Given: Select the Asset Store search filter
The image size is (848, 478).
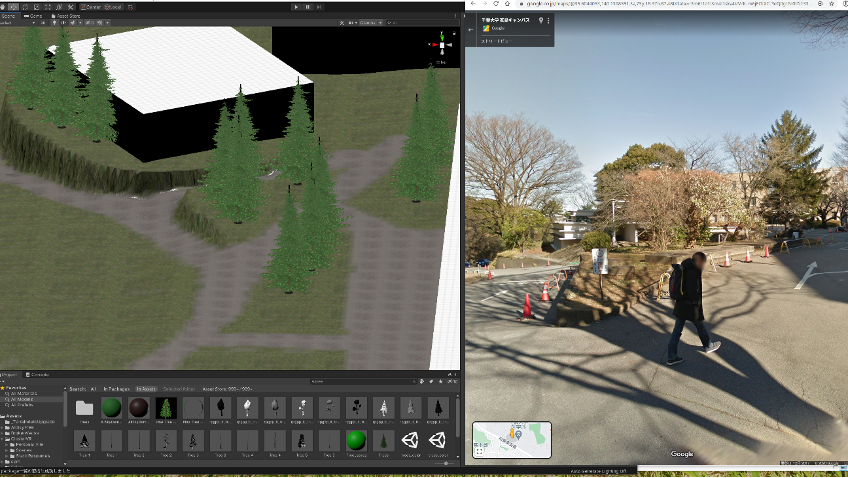Looking at the screenshot, I should [x=227, y=389].
